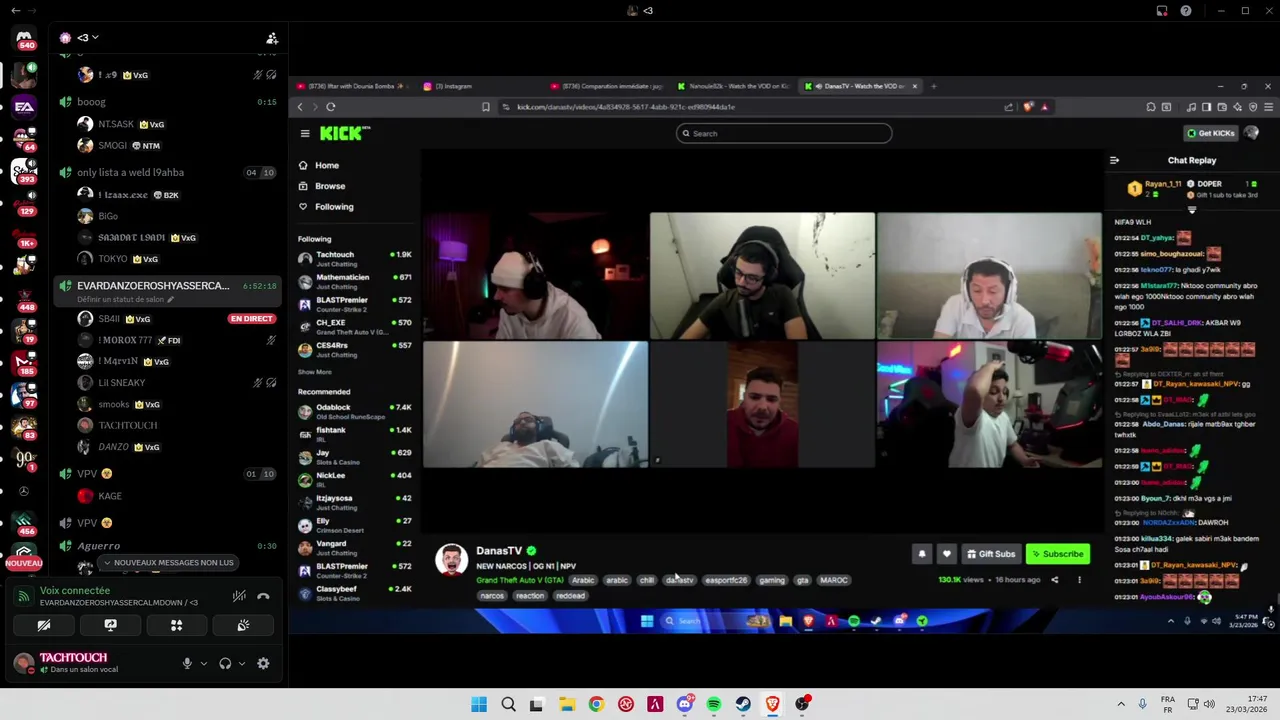Select the 'MAROC' tag
Viewport: 1280px width, 720px height.
coord(833,580)
